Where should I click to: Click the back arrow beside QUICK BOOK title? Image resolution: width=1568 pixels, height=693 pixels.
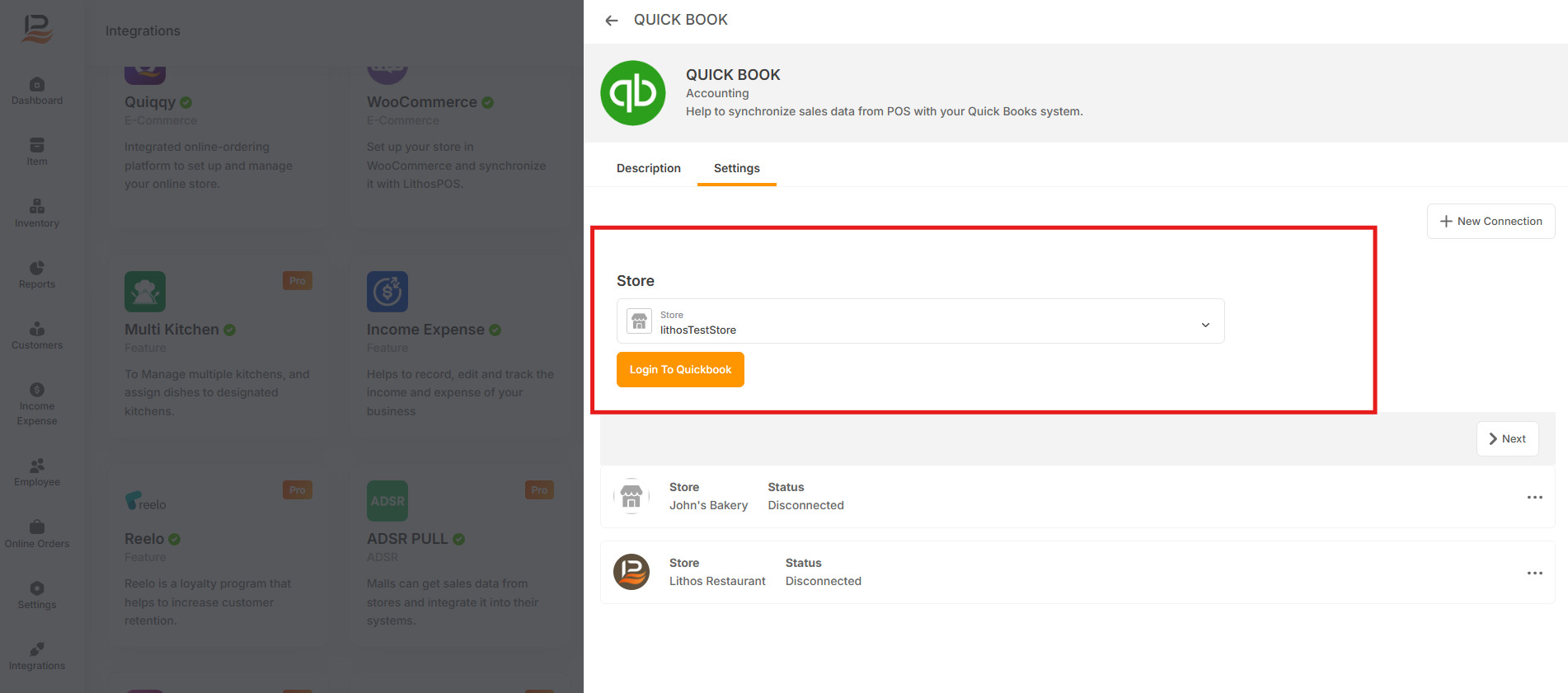pos(611,21)
